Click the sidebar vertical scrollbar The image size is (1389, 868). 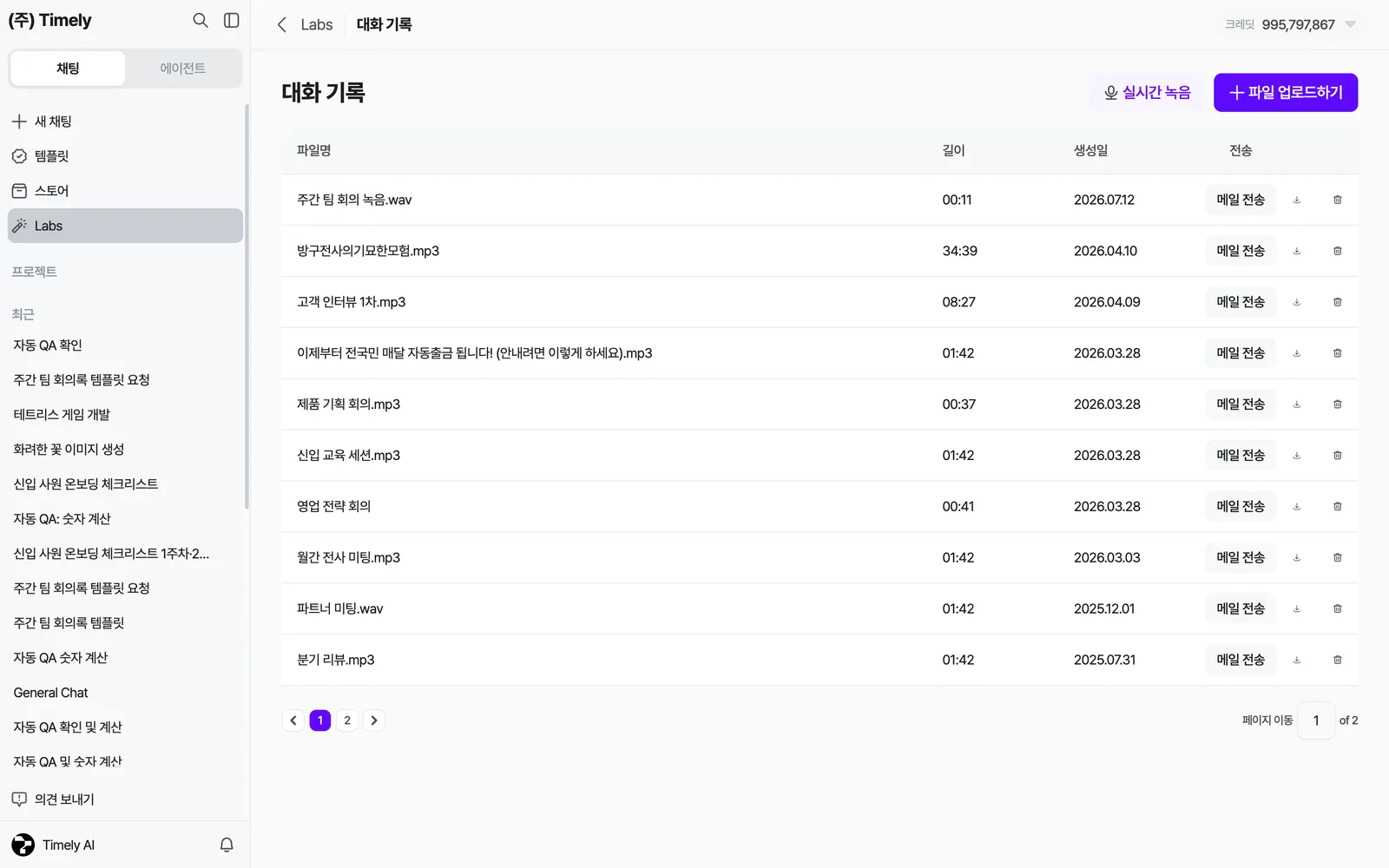pos(247,306)
